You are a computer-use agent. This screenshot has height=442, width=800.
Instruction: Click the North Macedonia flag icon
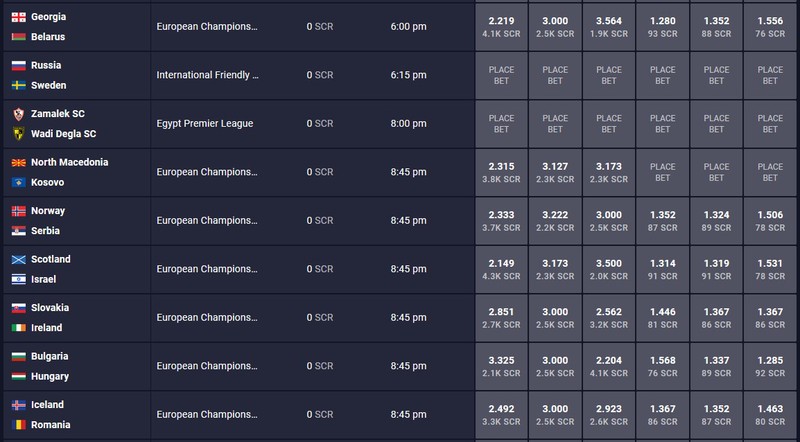pos(19,162)
